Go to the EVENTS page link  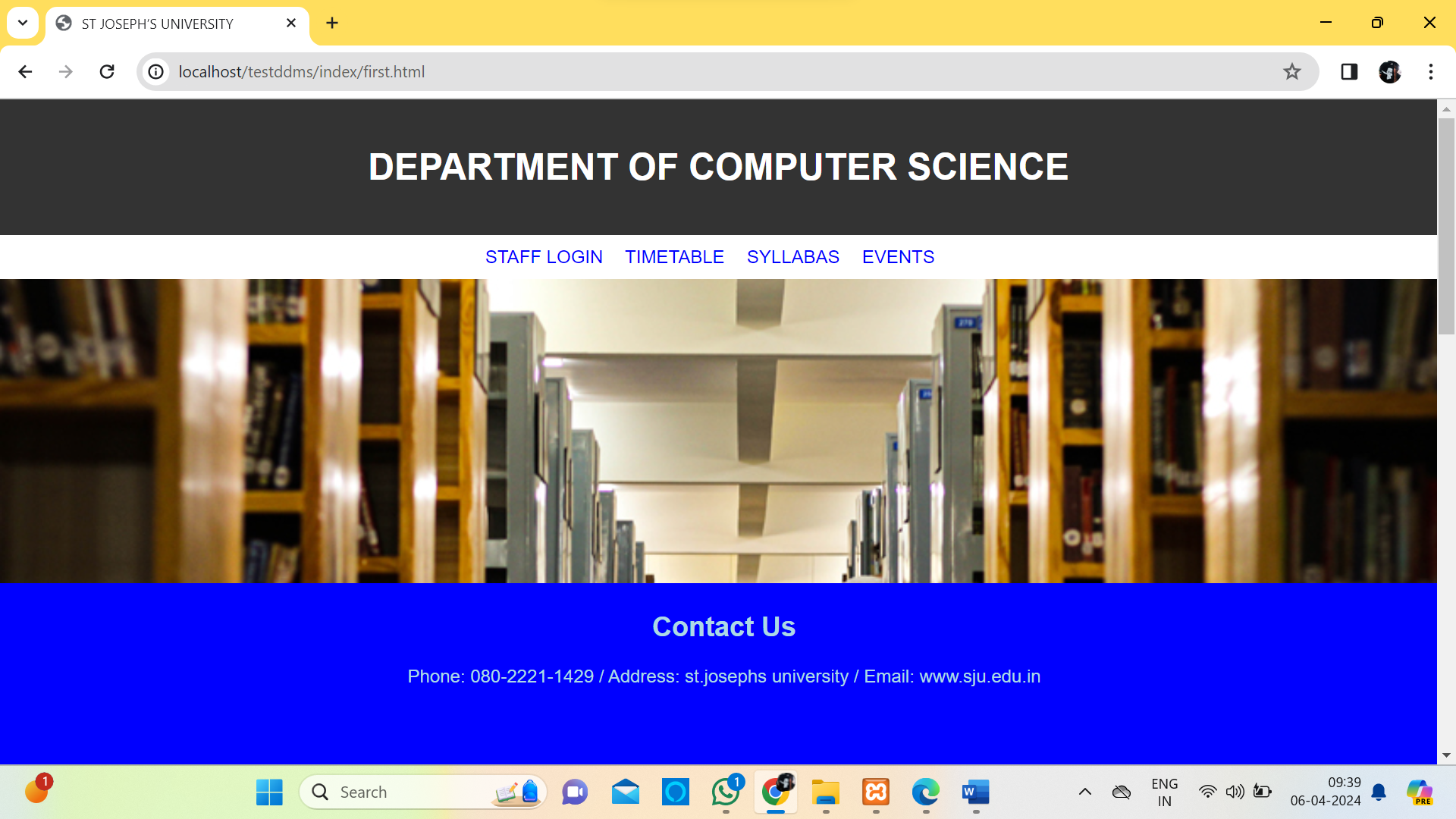[898, 257]
